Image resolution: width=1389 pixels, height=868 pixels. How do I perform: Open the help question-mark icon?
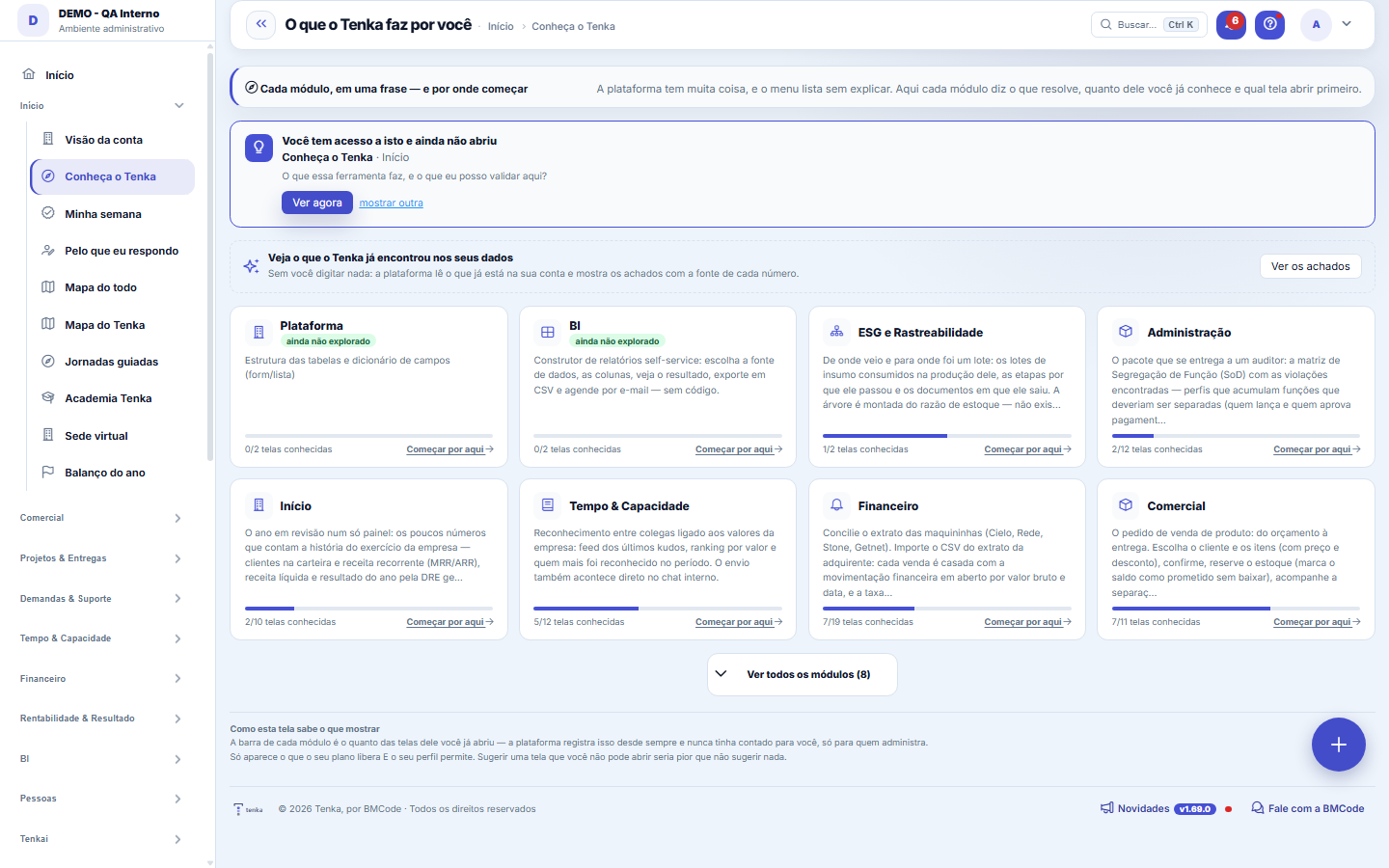[1269, 24]
